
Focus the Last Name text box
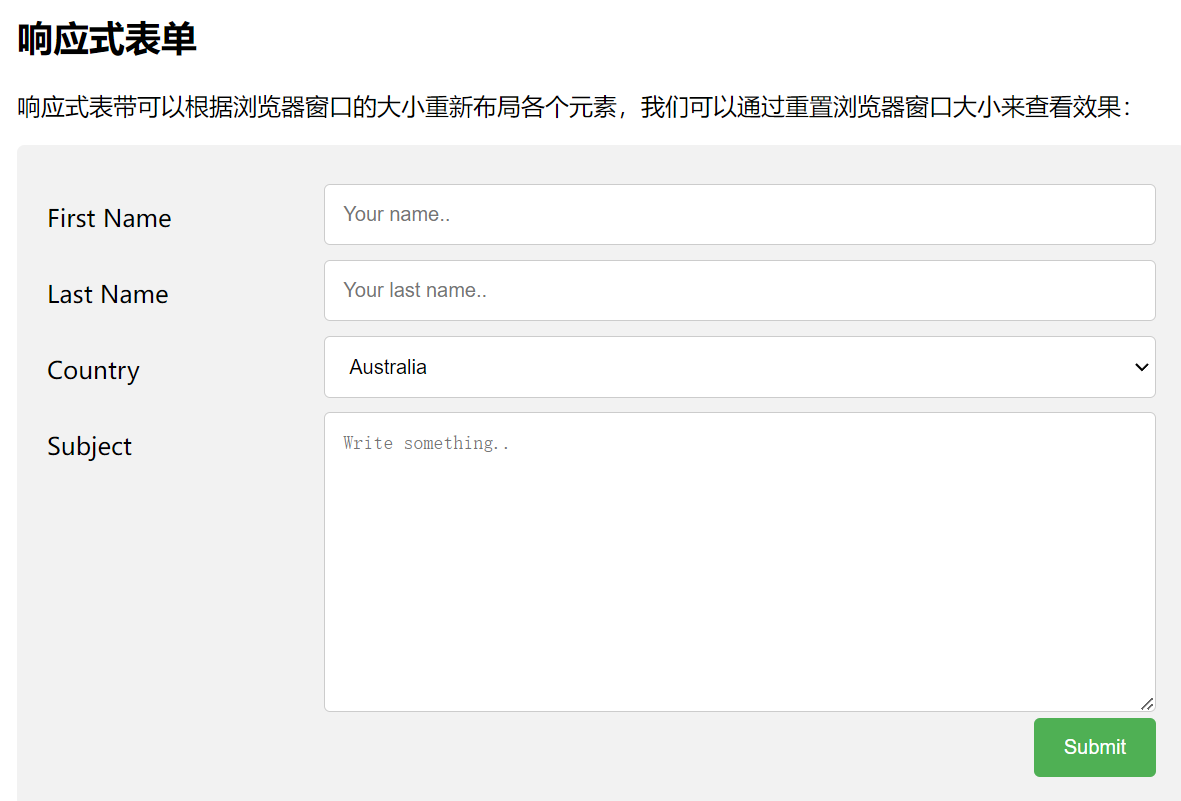click(740, 291)
